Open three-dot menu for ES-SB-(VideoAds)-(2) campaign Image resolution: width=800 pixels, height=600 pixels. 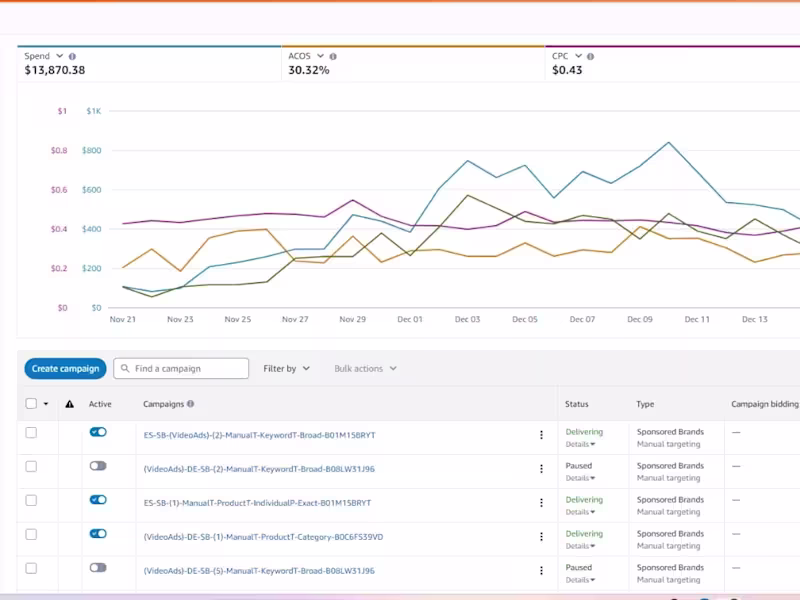coord(541,435)
